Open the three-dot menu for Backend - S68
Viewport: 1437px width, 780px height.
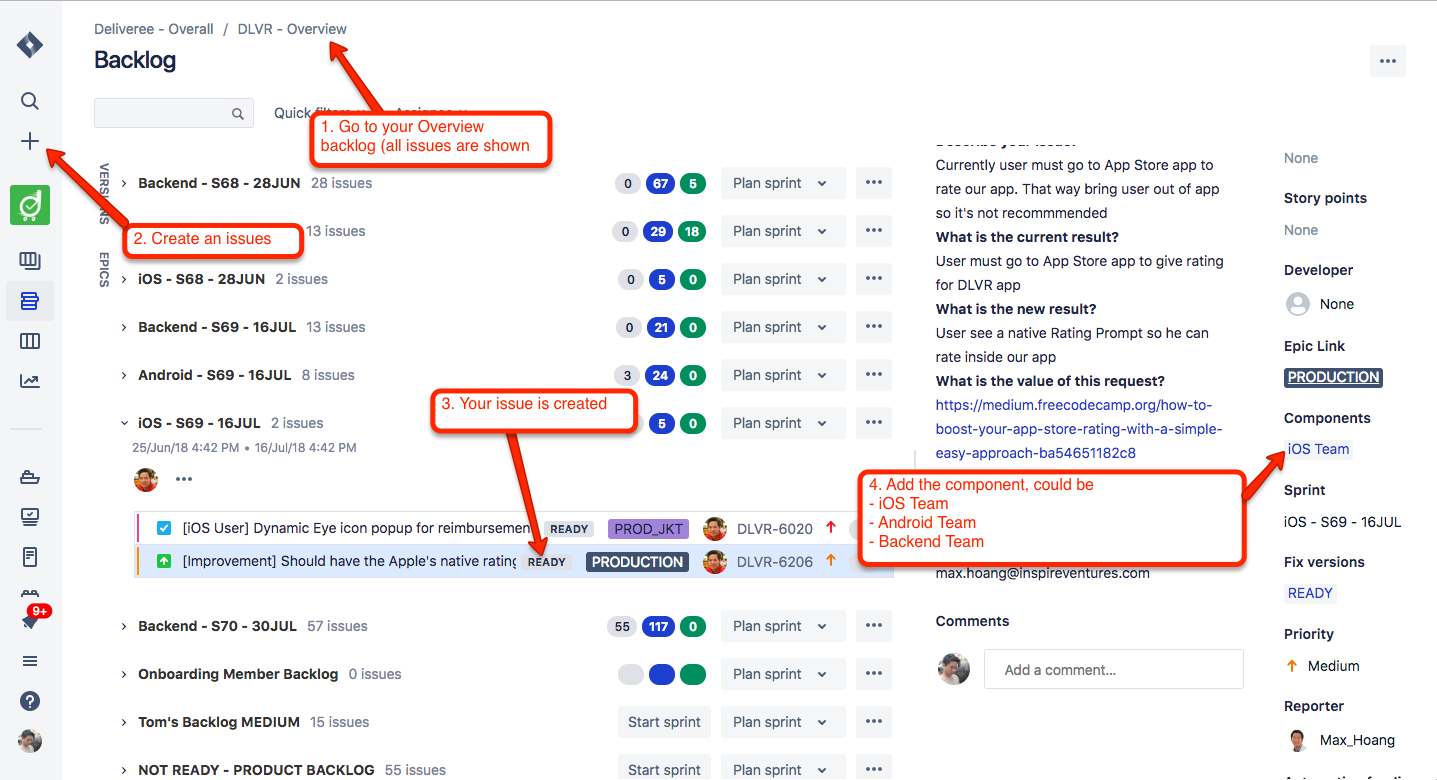click(874, 183)
